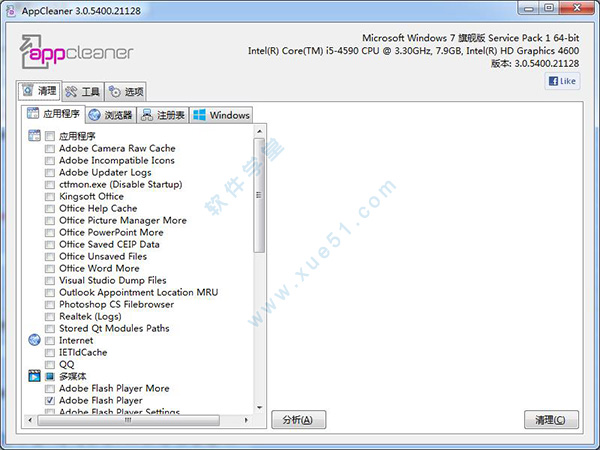
Task: Open the 工具 tools tab
Action: click(84, 91)
